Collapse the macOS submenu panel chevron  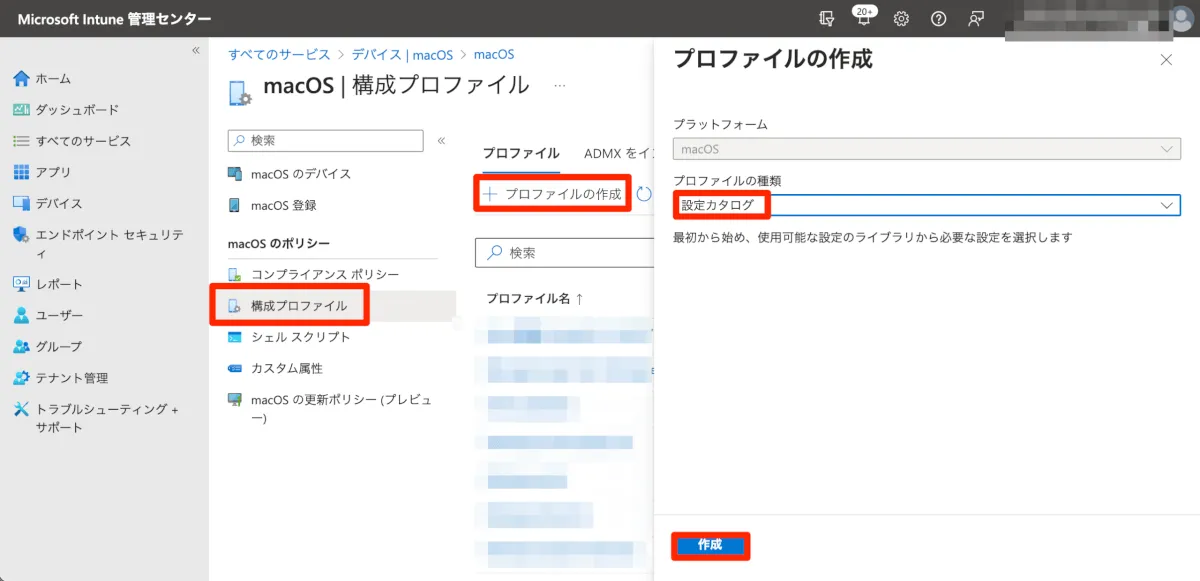tap(441, 141)
